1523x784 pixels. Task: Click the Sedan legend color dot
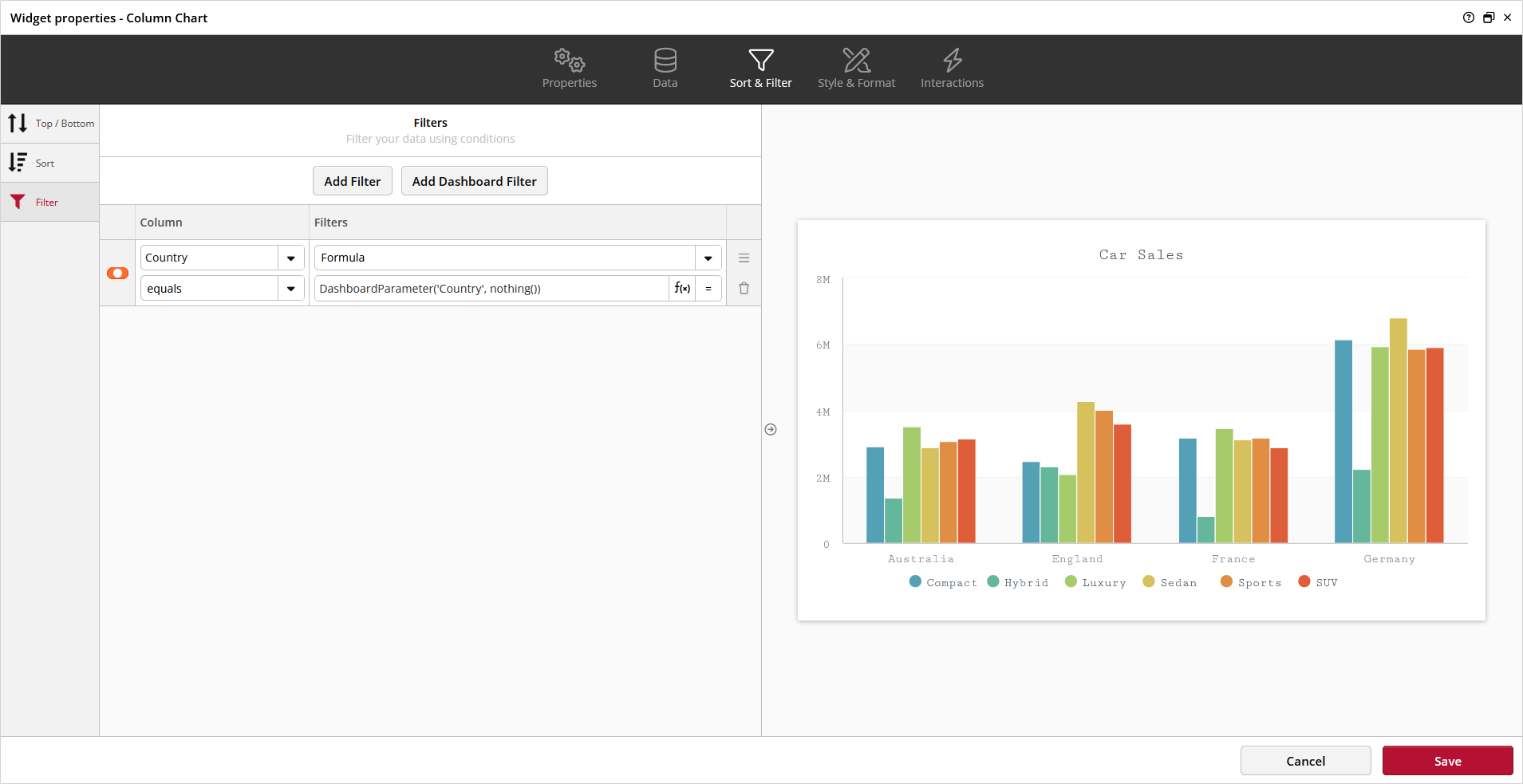1149,581
